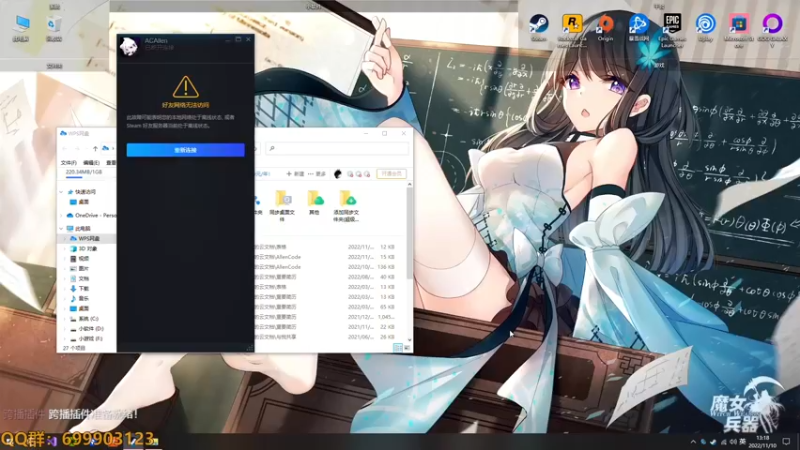Image resolution: width=800 pixels, height=450 pixels.
Task: Click the search box in WPS explorer
Action: [x=337, y=148]
